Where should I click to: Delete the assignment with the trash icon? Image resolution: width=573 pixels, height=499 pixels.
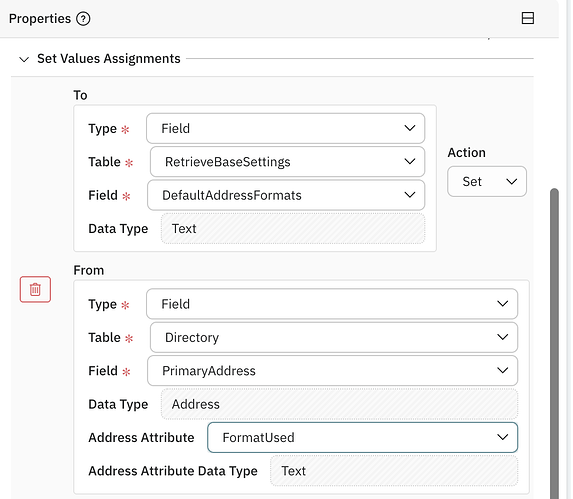pos(35,289)
